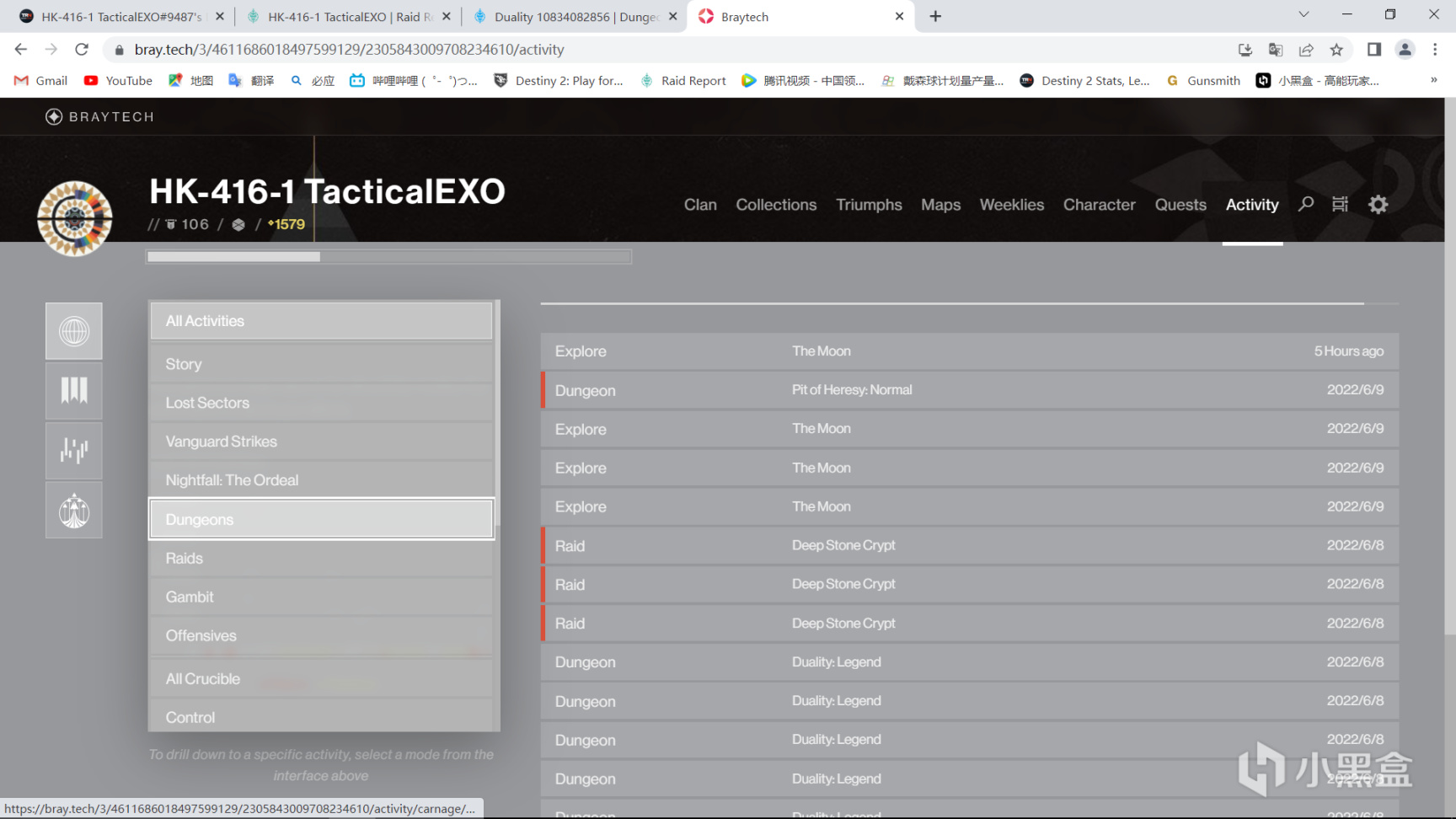
Task: Open Gmail bookmark
Action: pos(41,80)
